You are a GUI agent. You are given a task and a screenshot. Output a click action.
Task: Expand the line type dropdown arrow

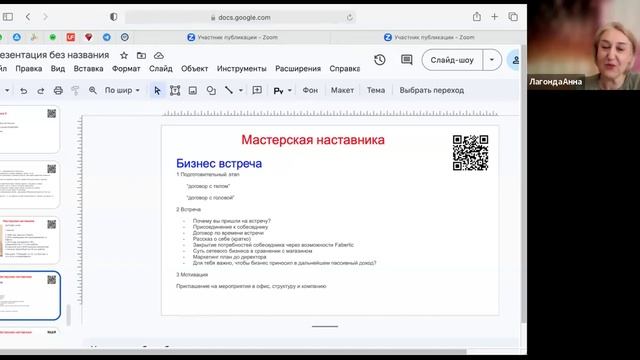click(x=241, y=91)
